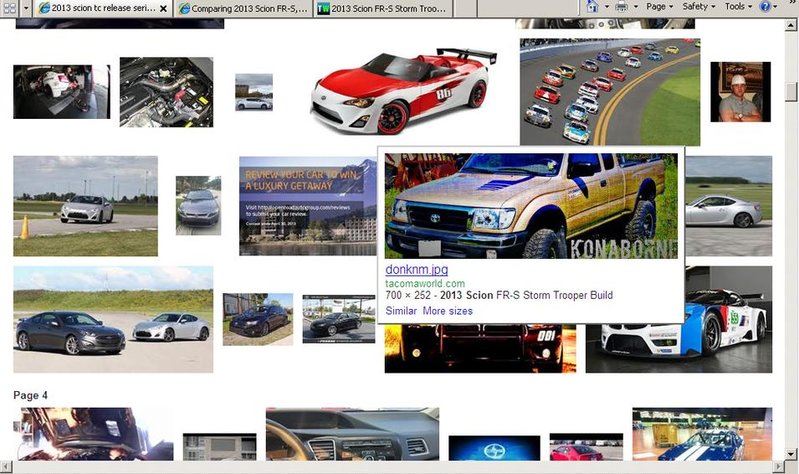Click the Print icon
This screenshot has height=474, width=799.
click(621, 7)
